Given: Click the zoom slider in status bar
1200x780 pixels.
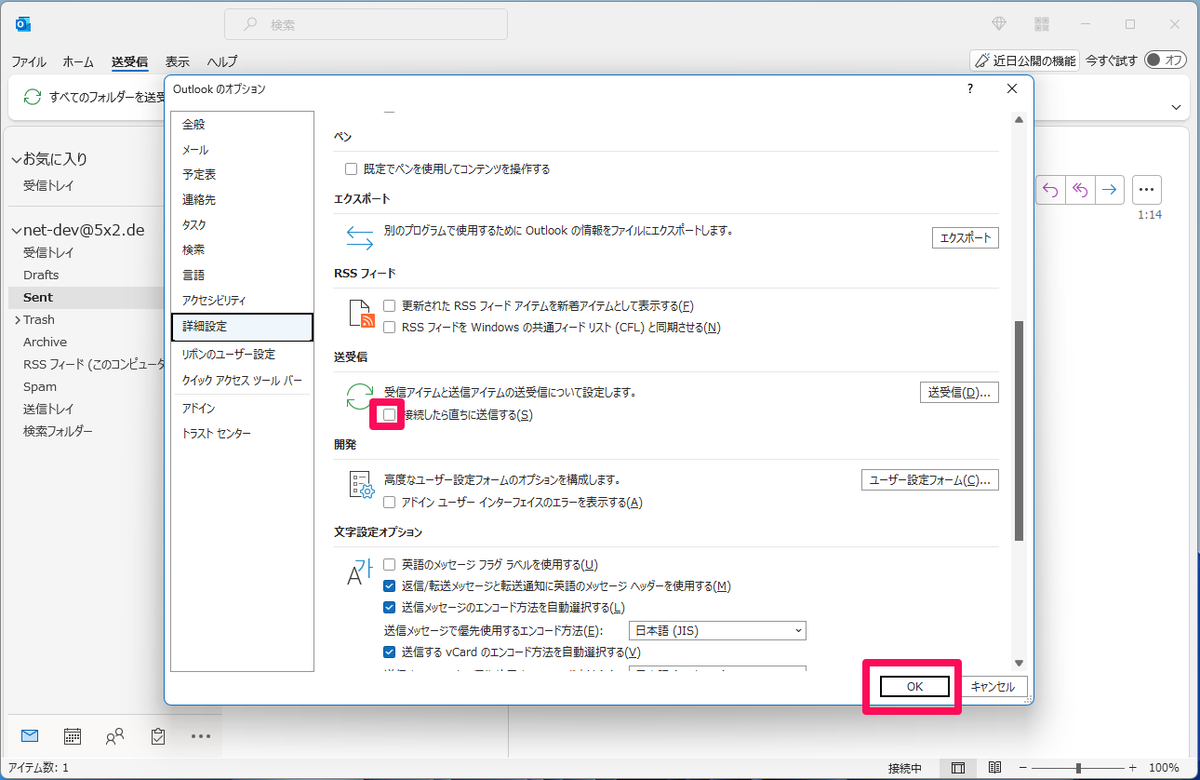Looking at the screenshot, I should click(x=1079, y=768).
